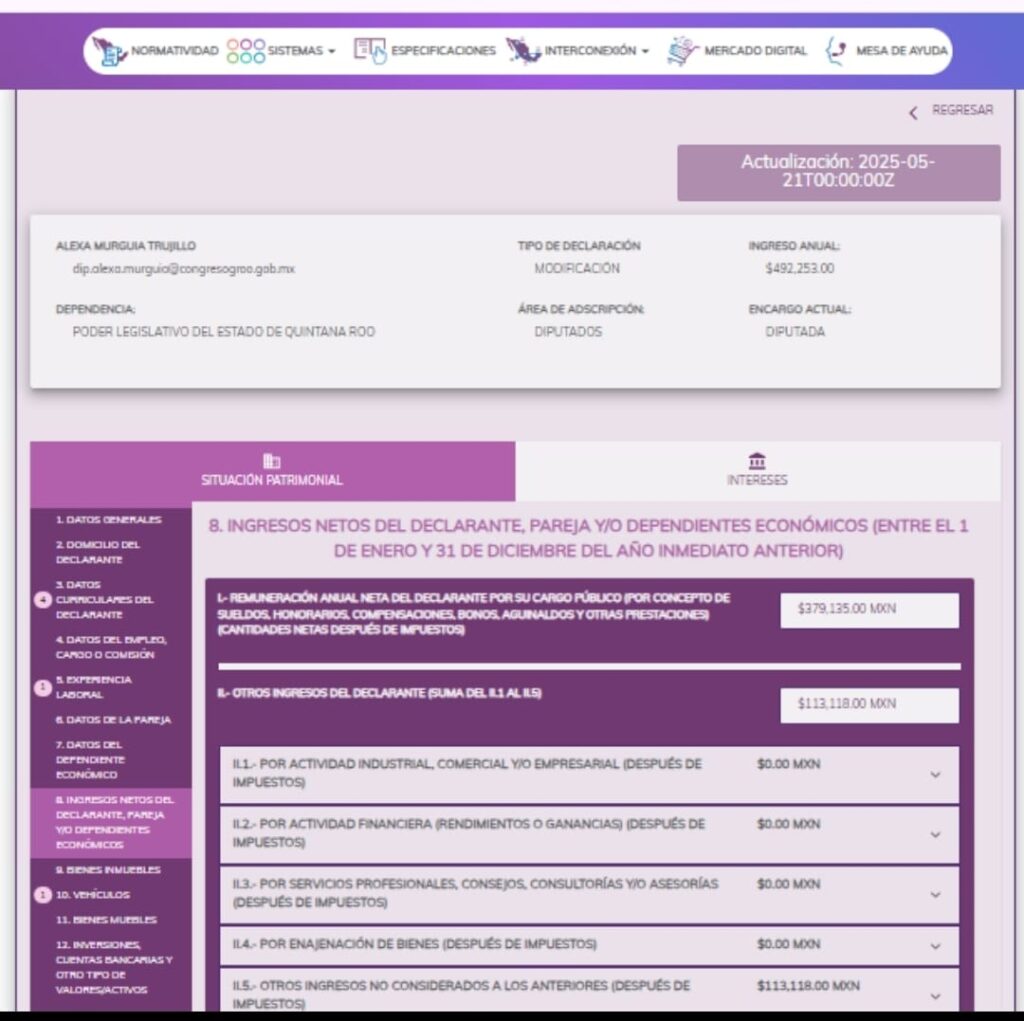
Task: Expand II.3 servicios profesionales income row
Action: point(935,894)
